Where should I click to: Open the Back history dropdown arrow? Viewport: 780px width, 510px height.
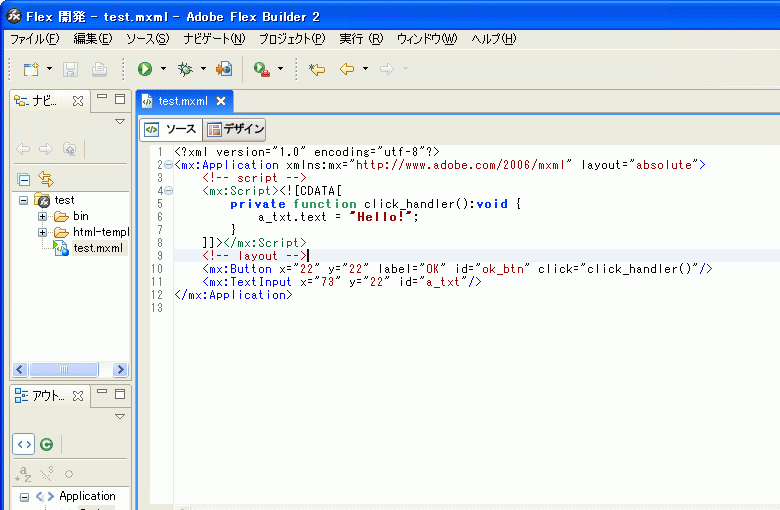coord(366,69)
